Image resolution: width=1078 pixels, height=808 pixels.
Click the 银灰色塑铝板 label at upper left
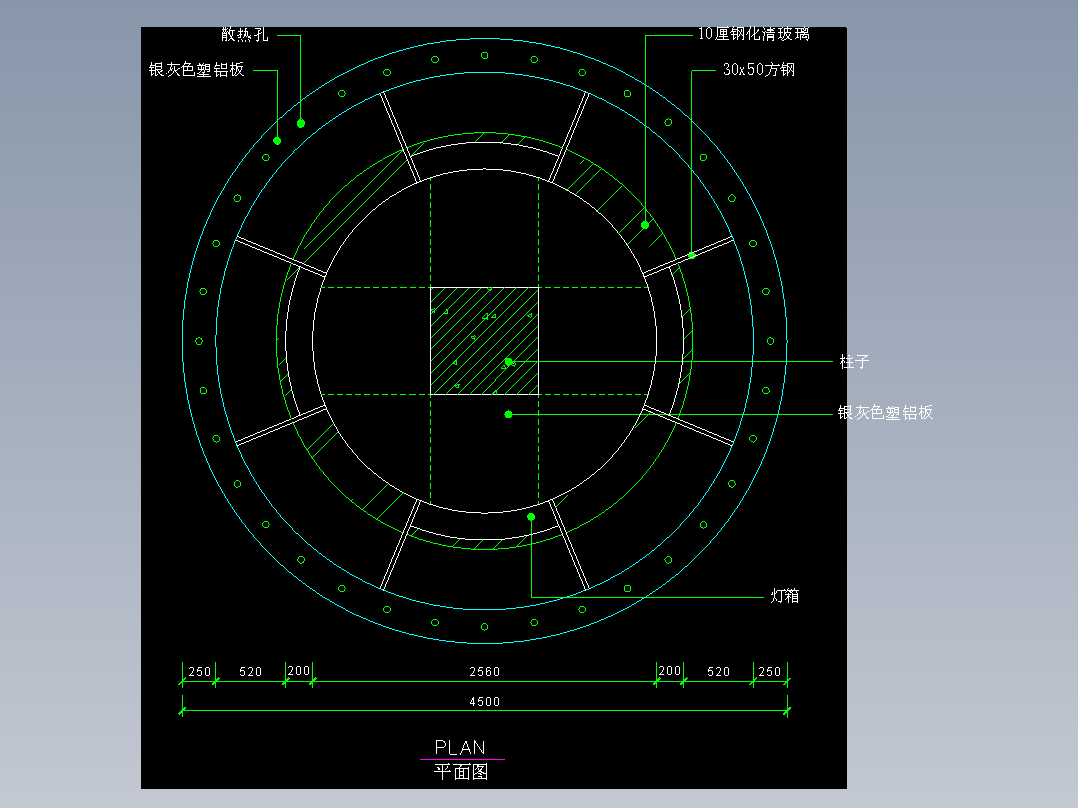[197, 69]
